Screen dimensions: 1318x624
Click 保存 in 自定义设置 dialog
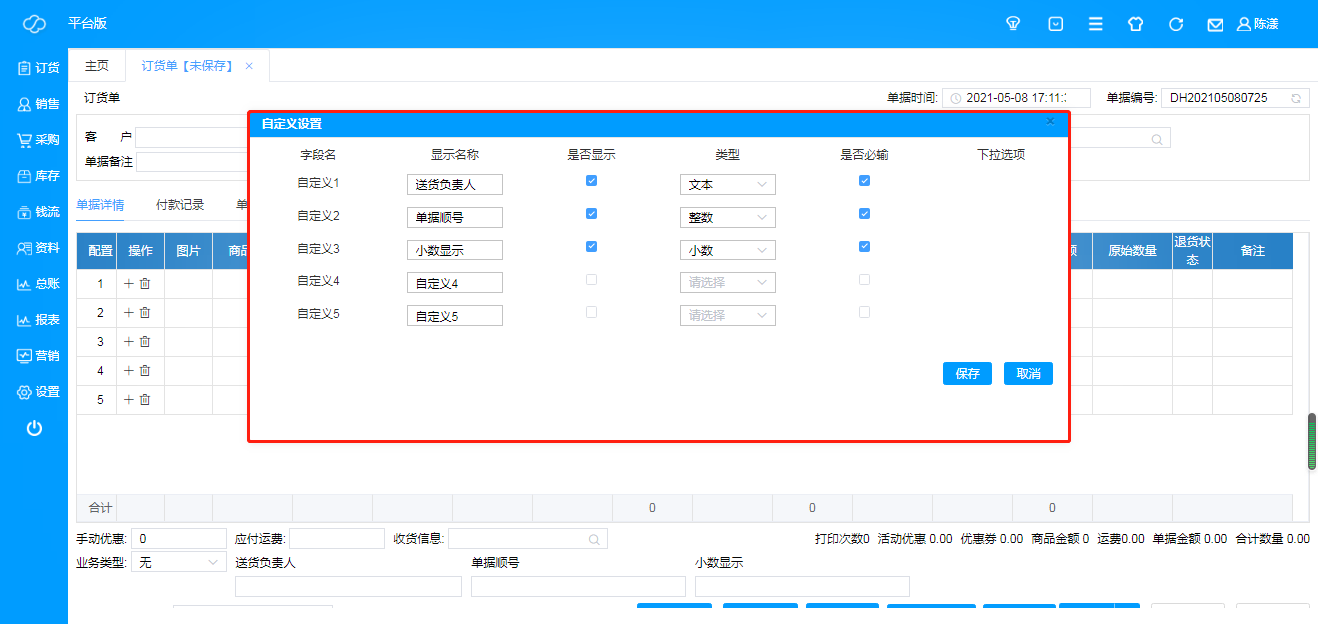coord(967,374)
